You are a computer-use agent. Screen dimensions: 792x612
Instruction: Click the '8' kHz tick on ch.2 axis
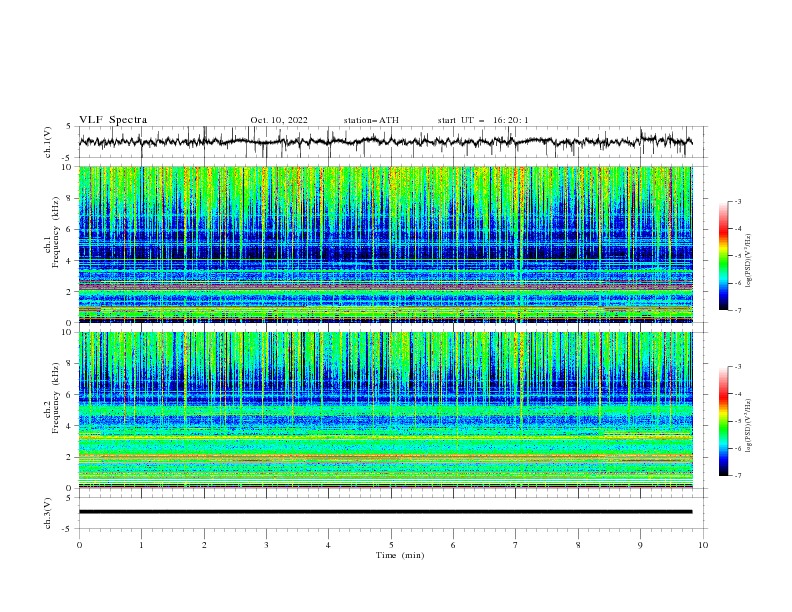coord(70,363)
